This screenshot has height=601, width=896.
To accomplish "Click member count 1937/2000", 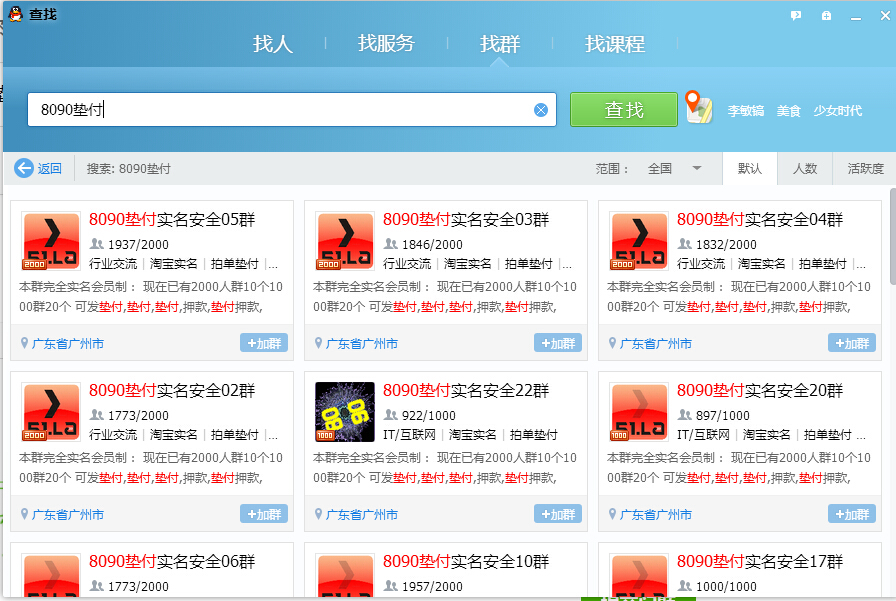I will coord(138,245).
